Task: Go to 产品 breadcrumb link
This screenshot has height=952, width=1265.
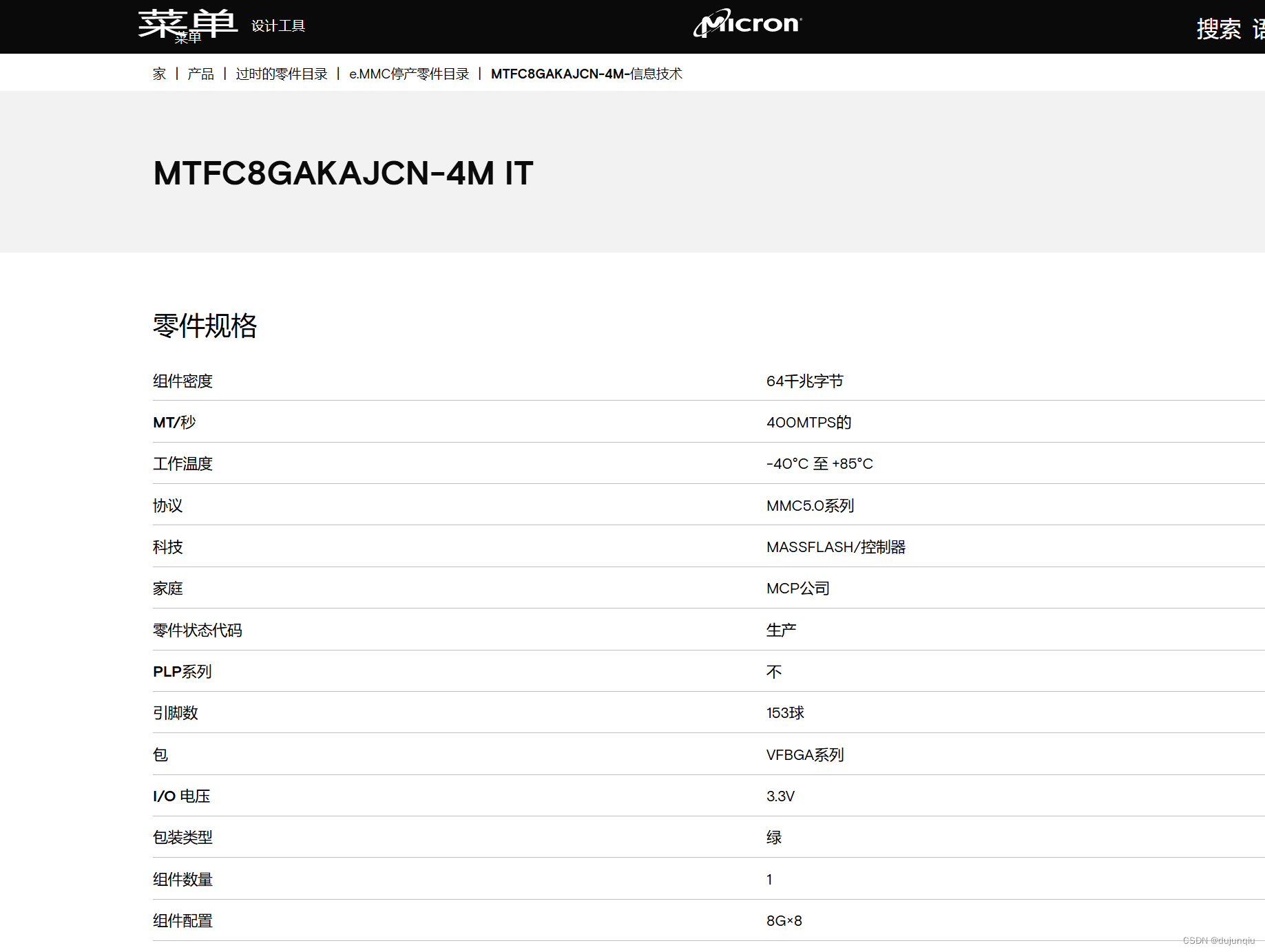Action: click(x=200, y=74)
